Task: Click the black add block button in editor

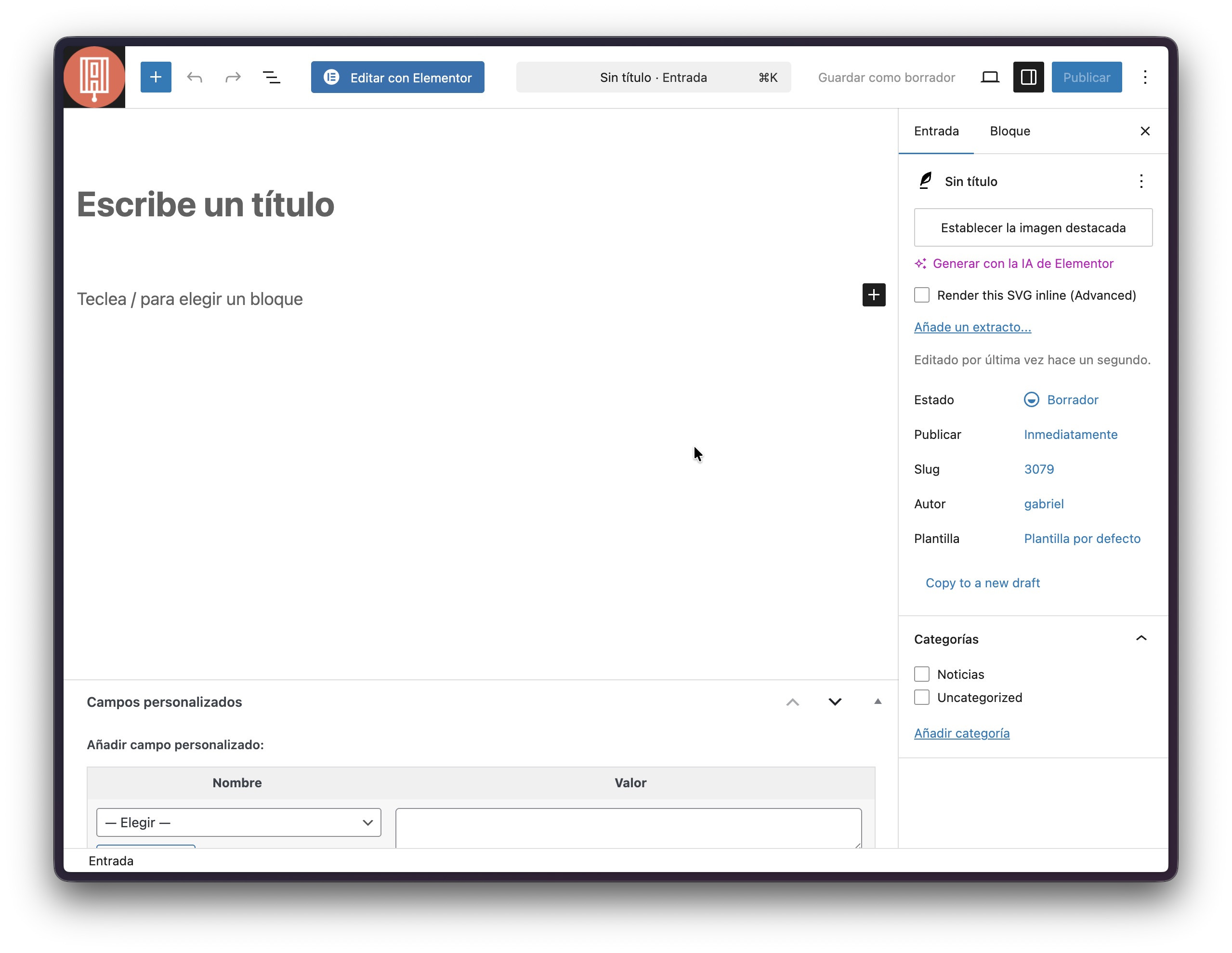Action: pos(873,294)
